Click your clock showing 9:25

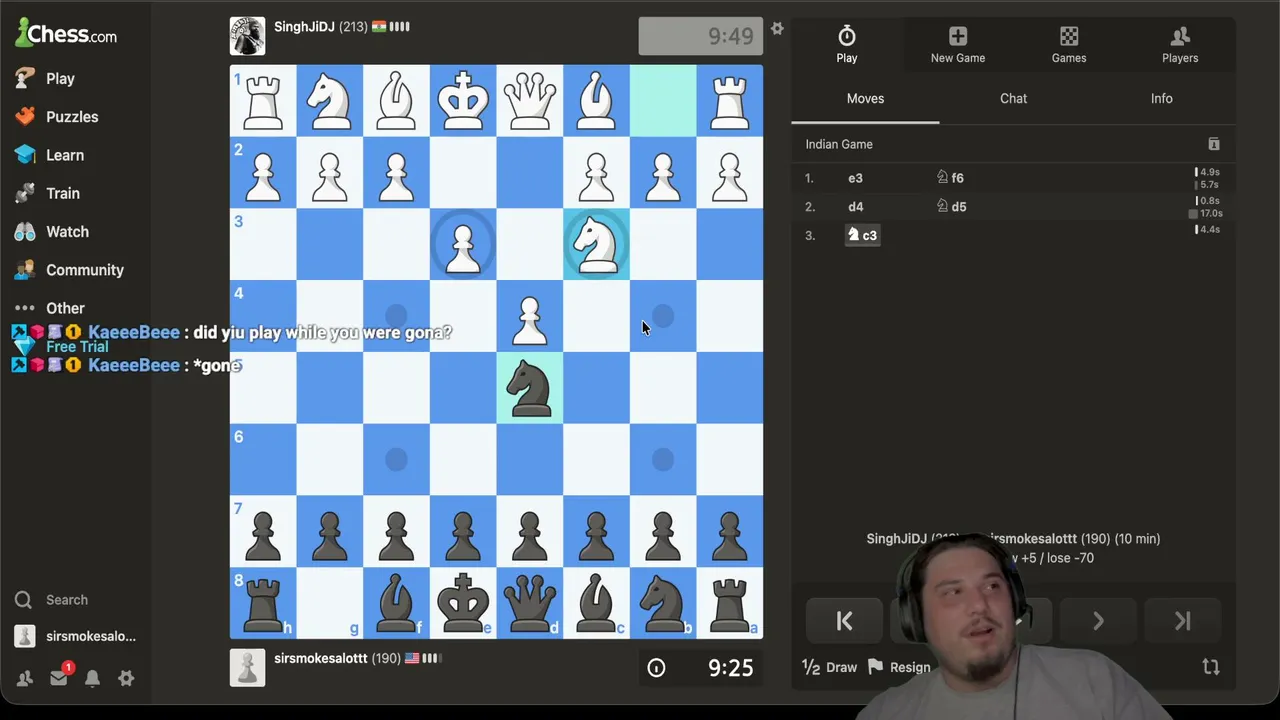700,667
